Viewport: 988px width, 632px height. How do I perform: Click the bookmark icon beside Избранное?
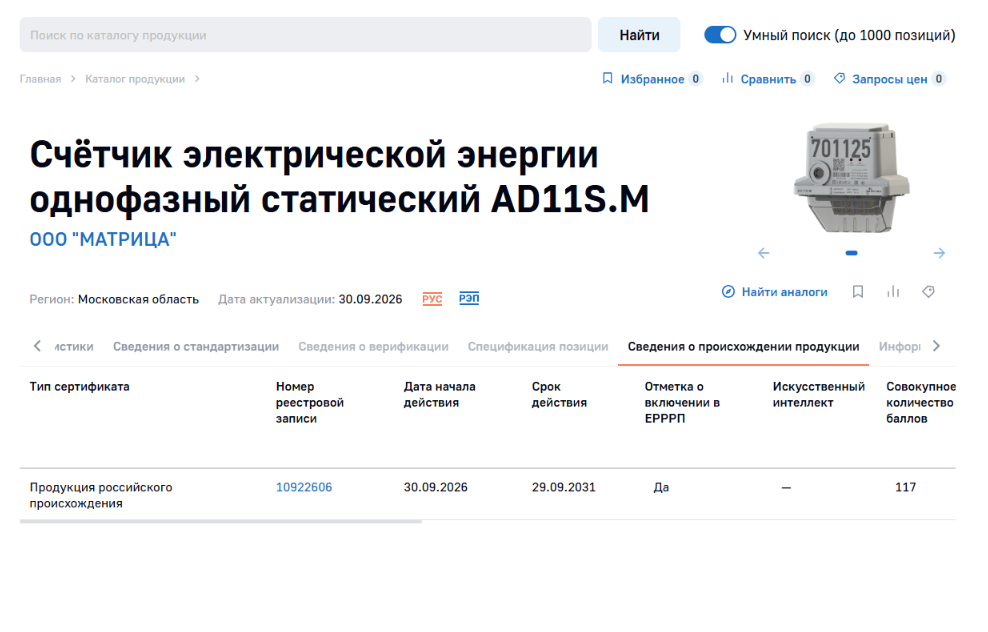[607, 78]
